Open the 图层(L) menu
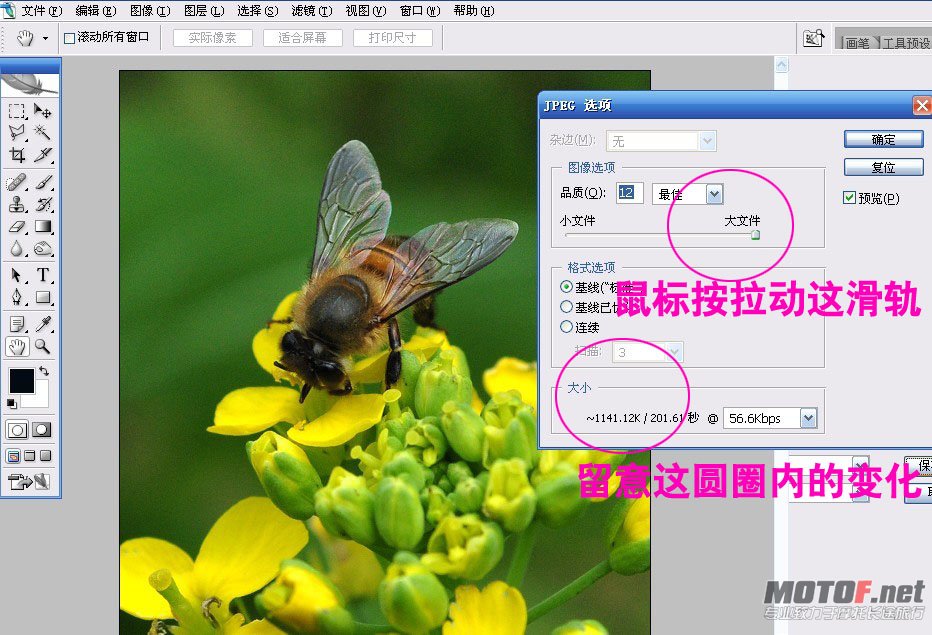The height and width of the screenshot is (635, 932). (204, 11)
